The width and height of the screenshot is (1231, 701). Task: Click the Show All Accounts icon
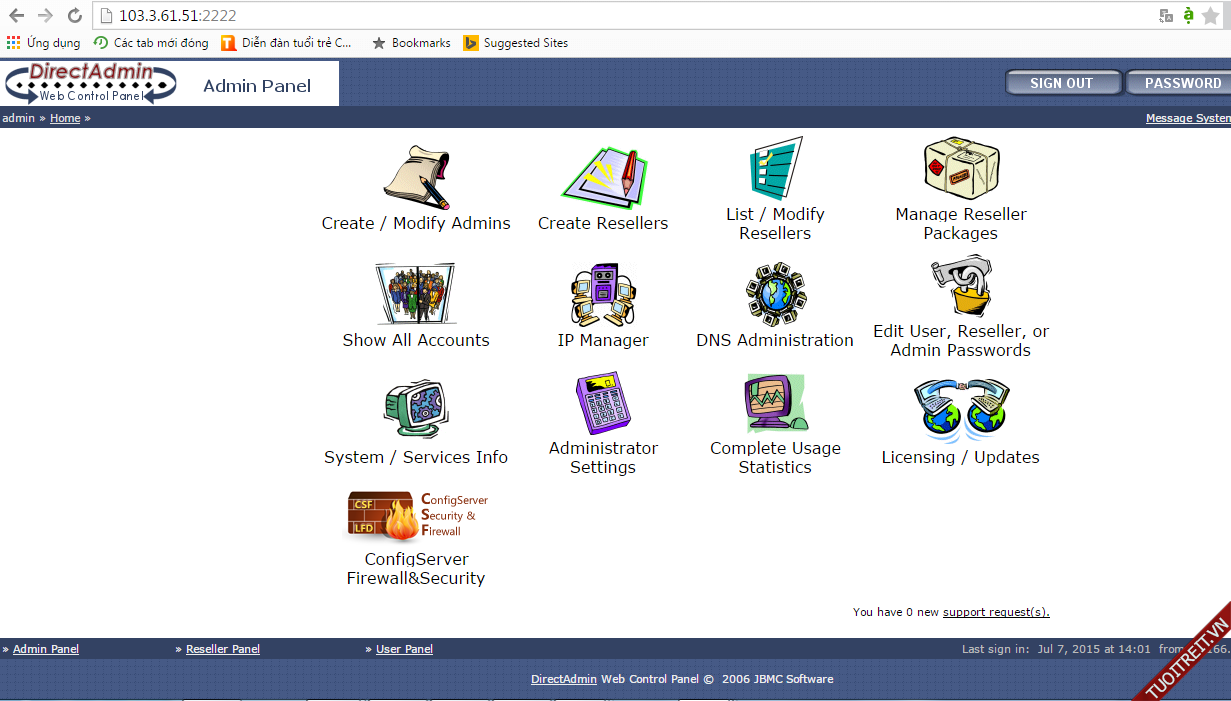(x=415, y=294)
